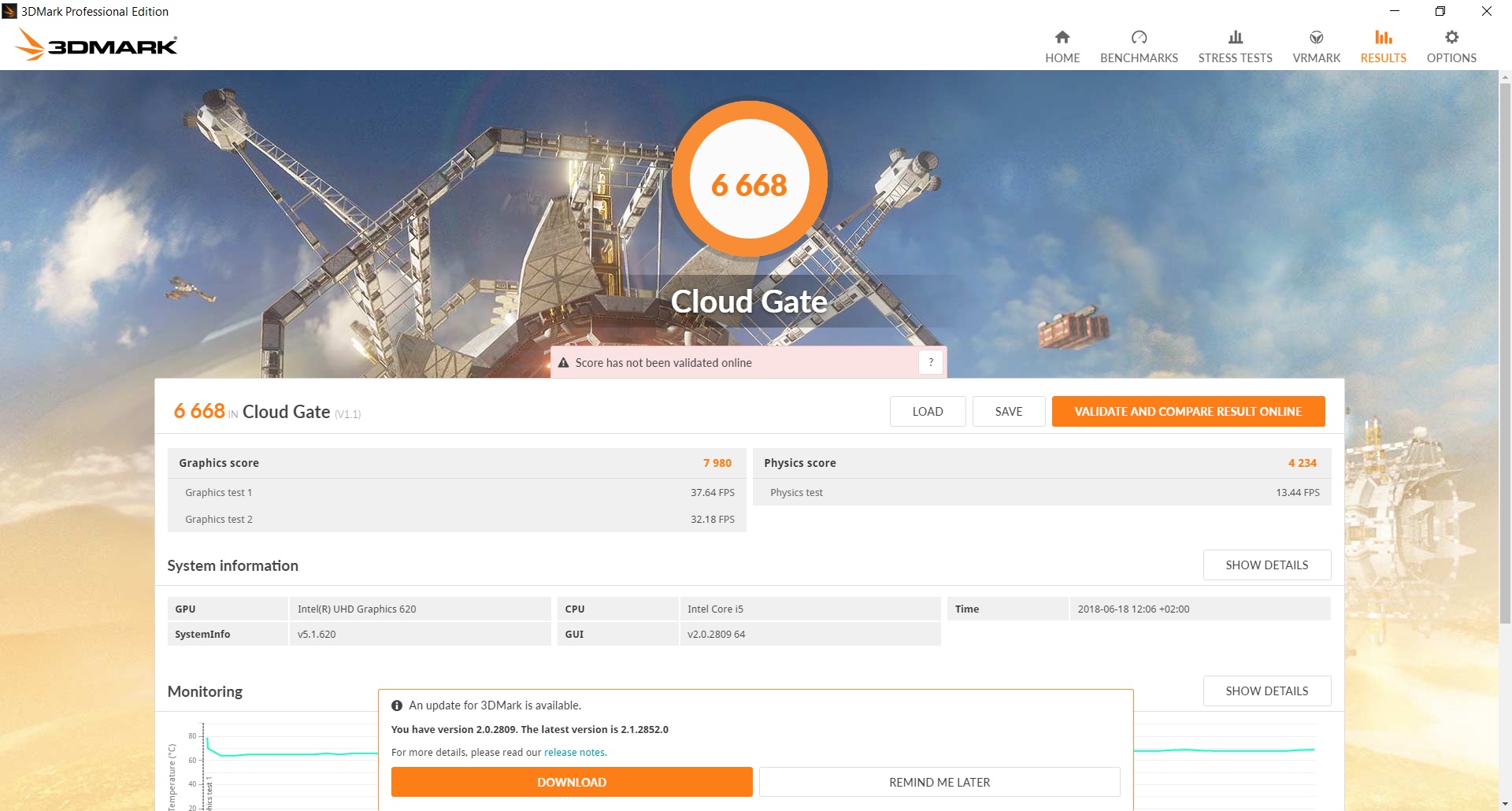Show details for Monitoring
This screenshot has width=1512, height=811.
point(1267,691)
